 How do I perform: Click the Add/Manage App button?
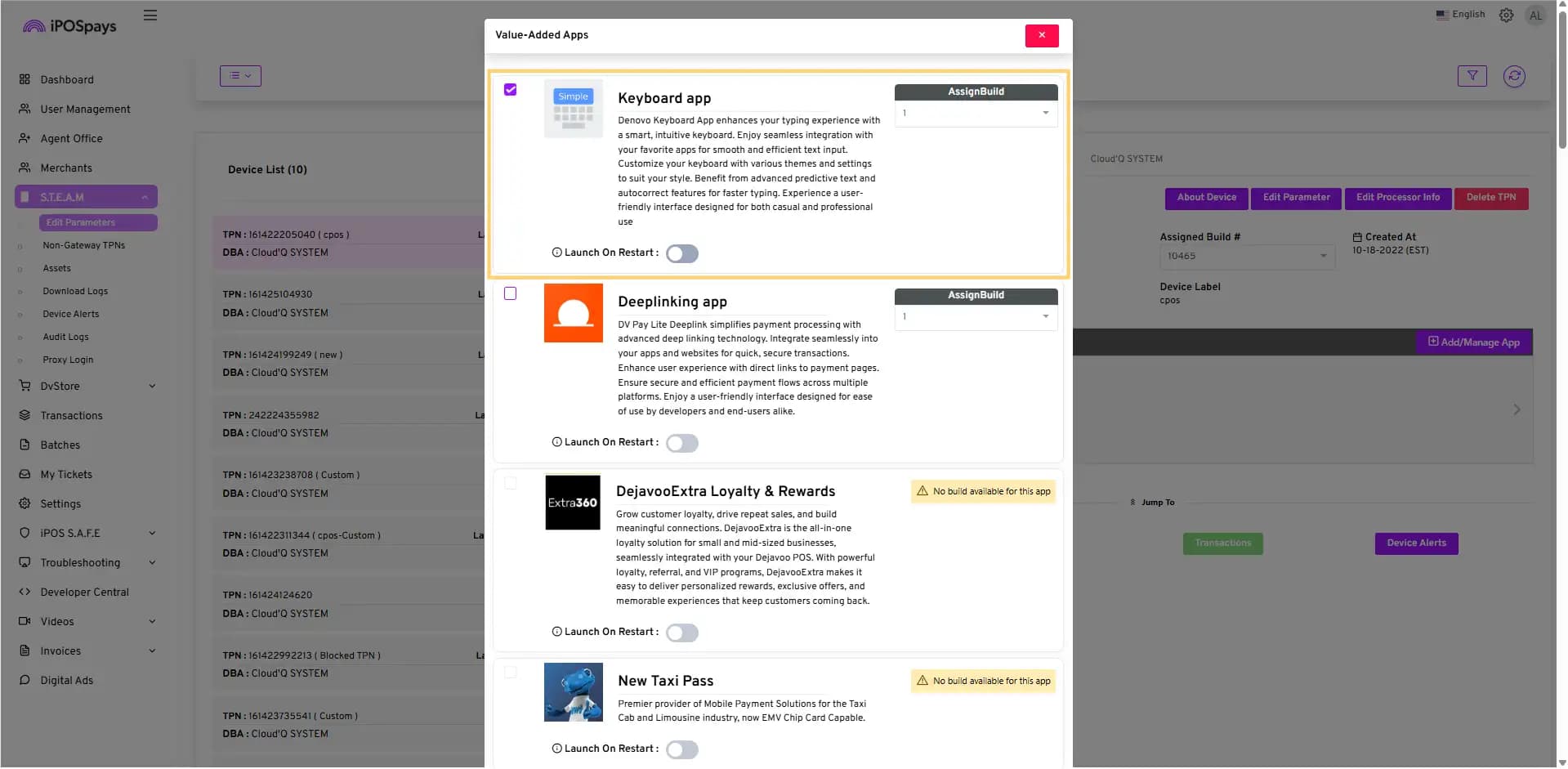(x=1474, y=342)
